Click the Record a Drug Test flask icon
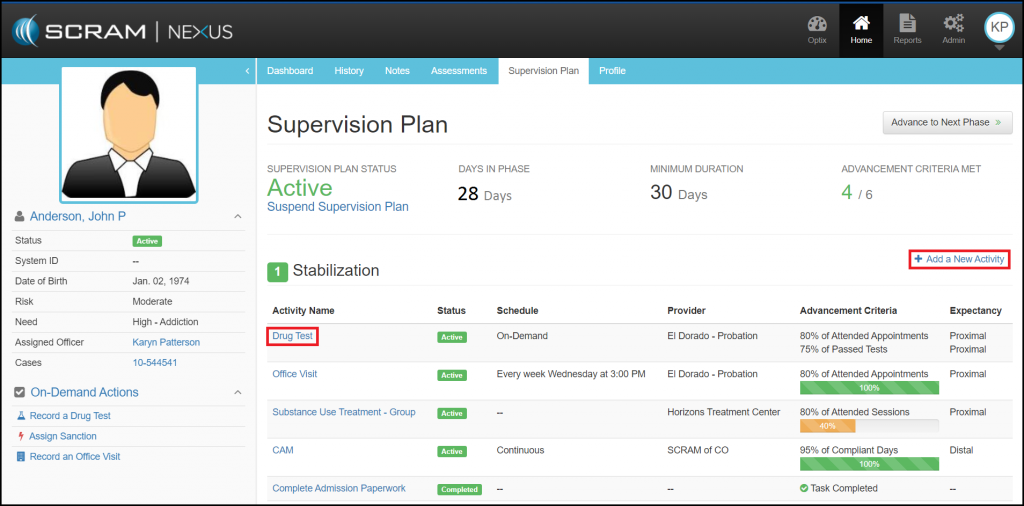 (x=20, y=416)
